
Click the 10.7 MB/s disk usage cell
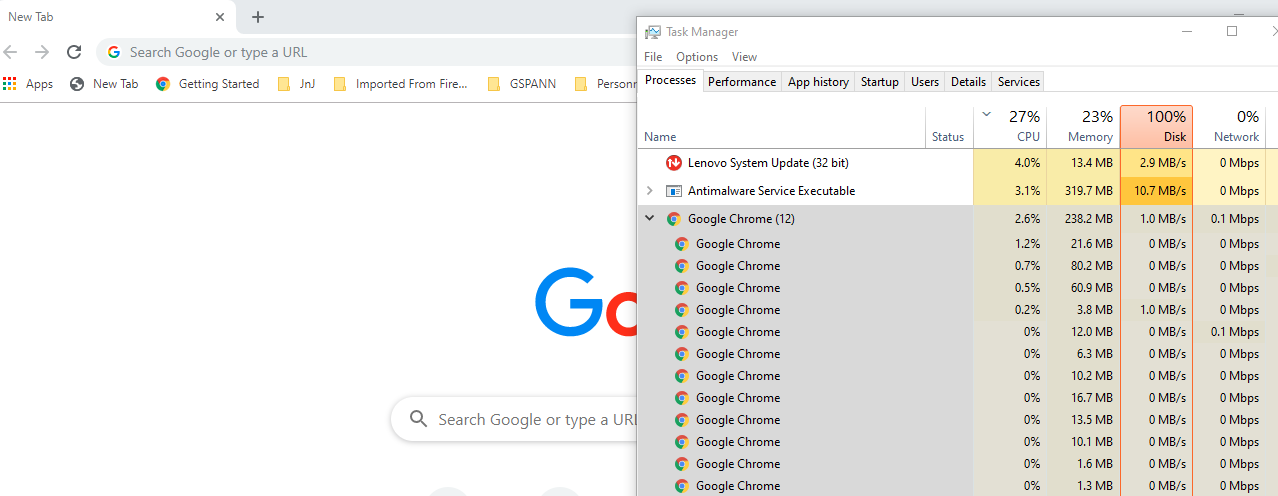pos(1156,191)
